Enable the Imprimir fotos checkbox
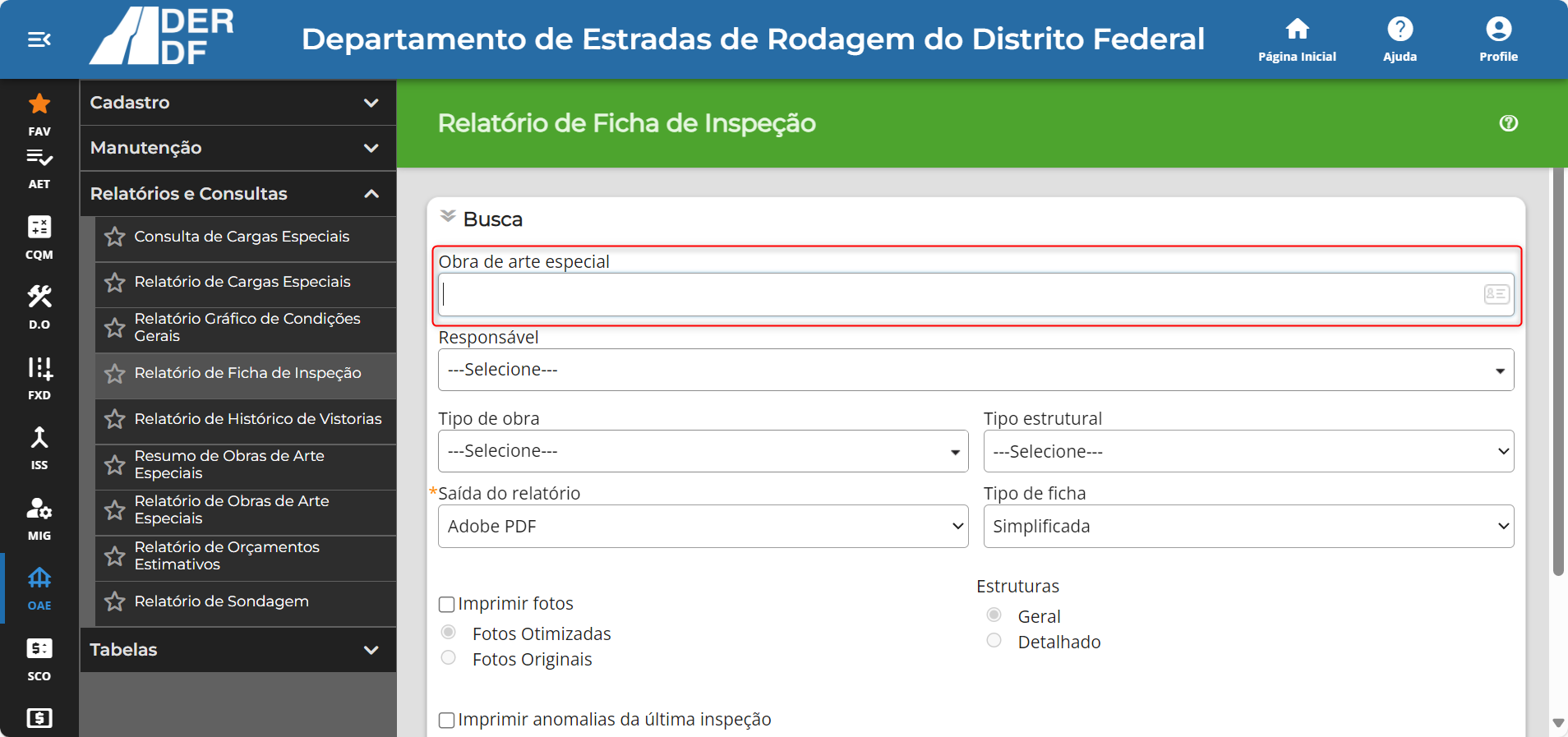Viewport: 1568px width, 737px height. [x=447, y=605]
